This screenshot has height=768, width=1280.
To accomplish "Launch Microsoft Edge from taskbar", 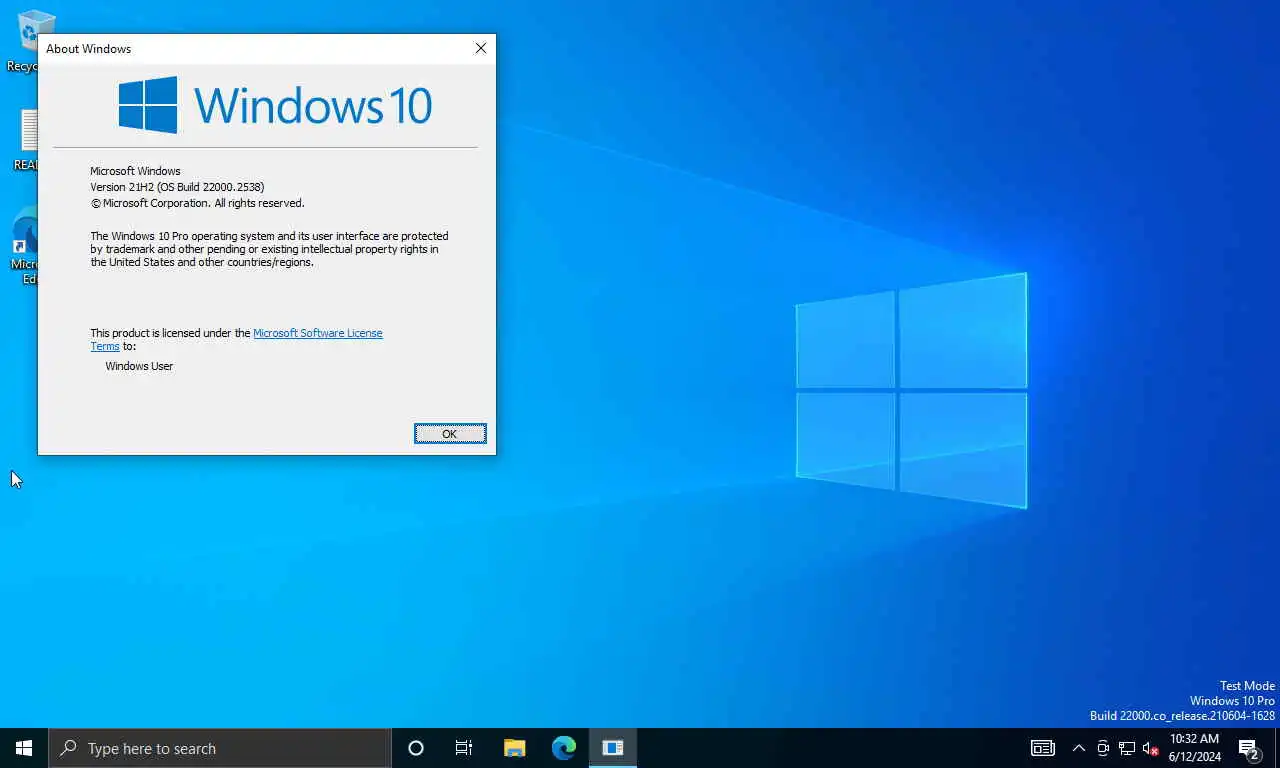I will (x=564, y=748).
